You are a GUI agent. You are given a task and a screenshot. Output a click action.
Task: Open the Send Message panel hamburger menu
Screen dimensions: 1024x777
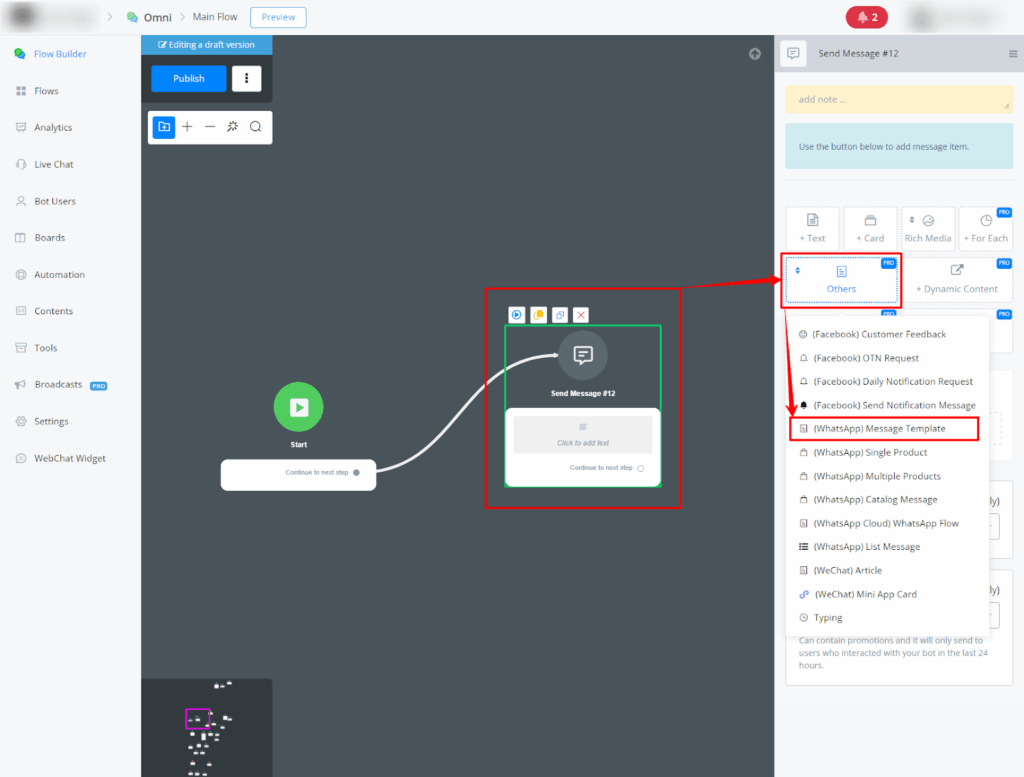(x=1013, y=54)
